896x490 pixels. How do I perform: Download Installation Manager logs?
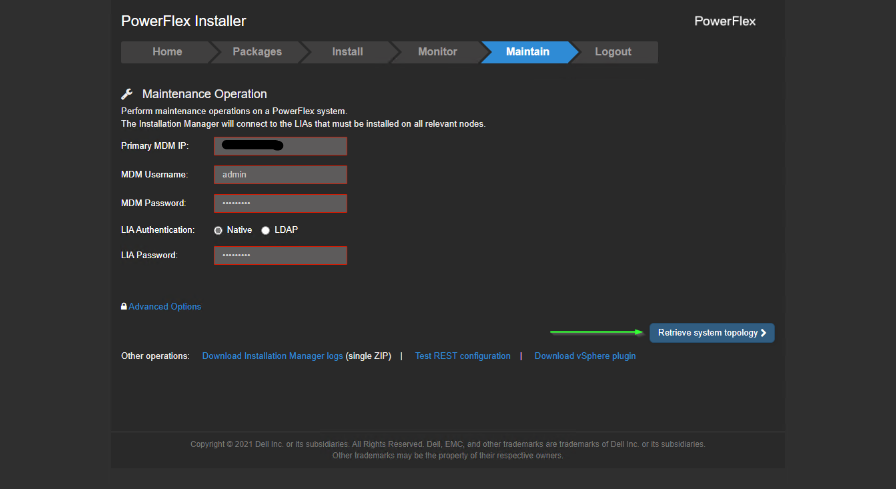coord(273,356)
